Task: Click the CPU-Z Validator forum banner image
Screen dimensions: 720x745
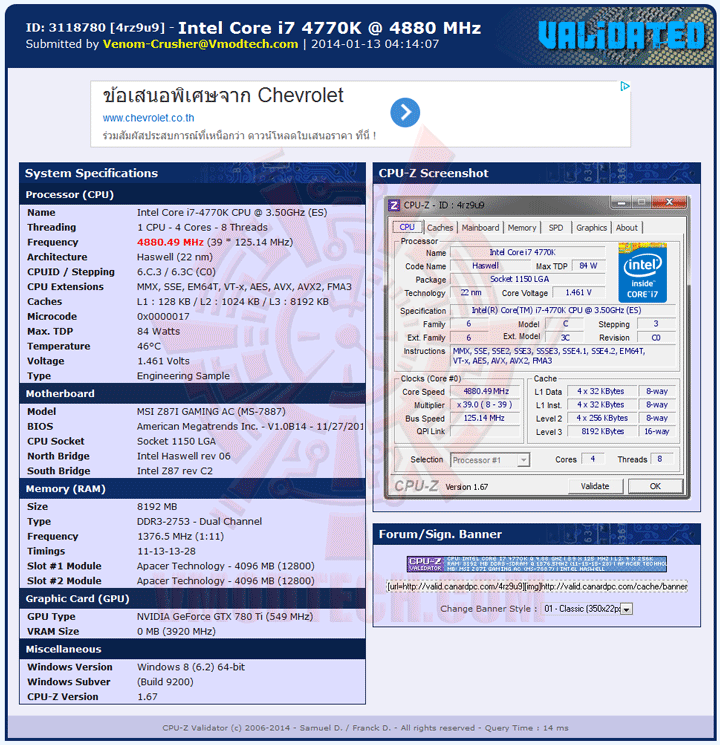Action: pos(537,564)
